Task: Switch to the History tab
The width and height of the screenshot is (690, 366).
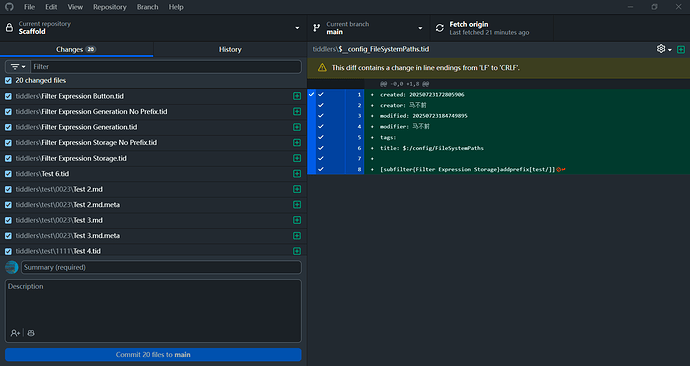Action: (x=230, y=49)
